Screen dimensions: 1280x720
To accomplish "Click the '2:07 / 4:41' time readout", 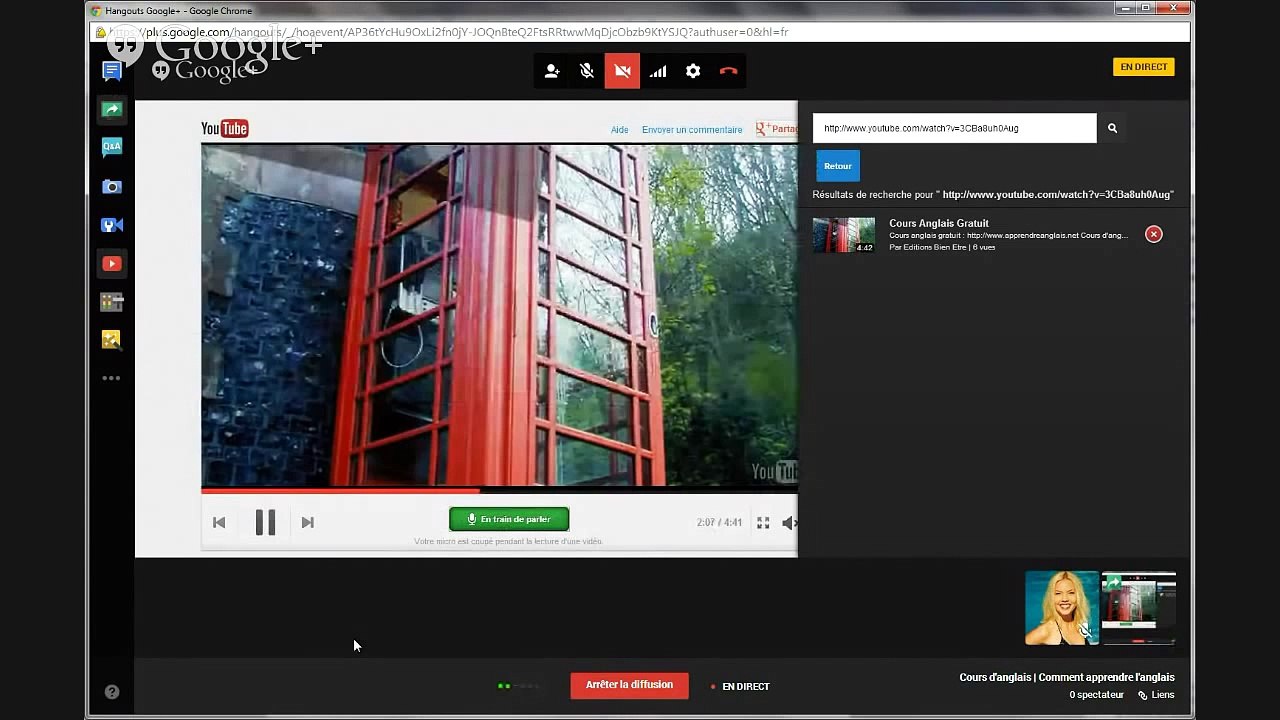I will (x=720, y=523).
